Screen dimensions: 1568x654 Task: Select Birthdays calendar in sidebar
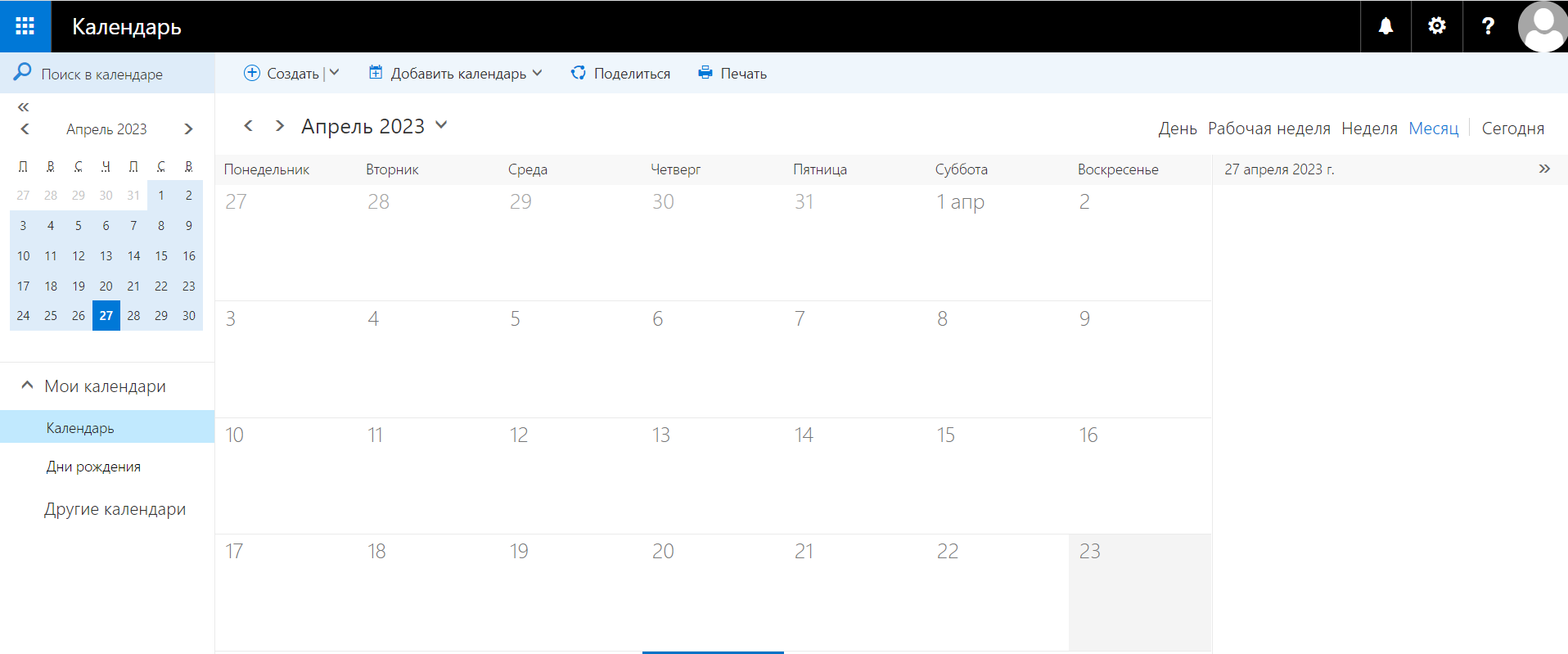pos(93,467)
